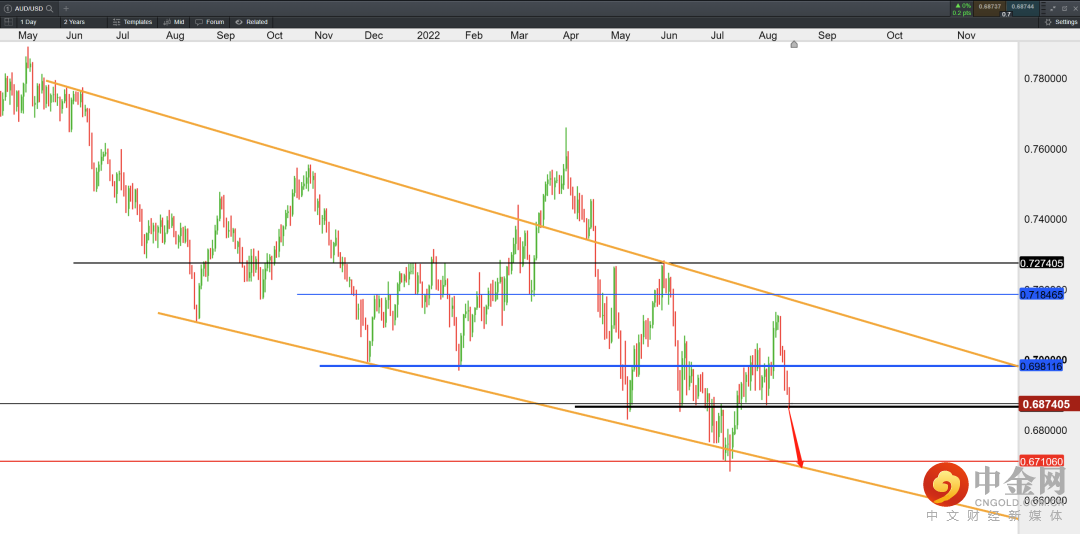The height and width of the screenshot is (534, 1080).
Task: Click the Settings gear icon
Action: click(1048, 22)
